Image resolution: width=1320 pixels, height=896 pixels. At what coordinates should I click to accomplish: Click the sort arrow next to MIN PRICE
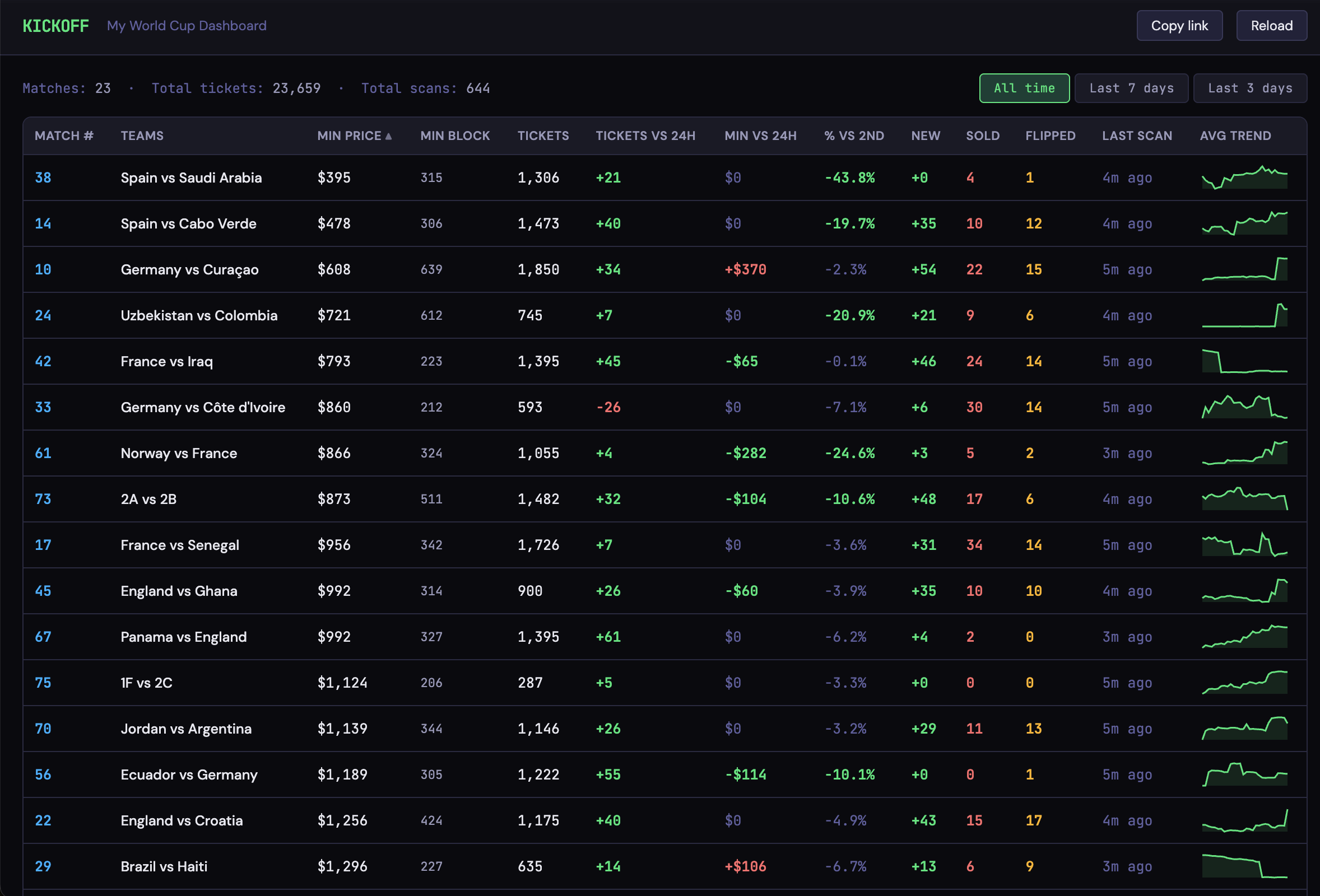point(388,136)
